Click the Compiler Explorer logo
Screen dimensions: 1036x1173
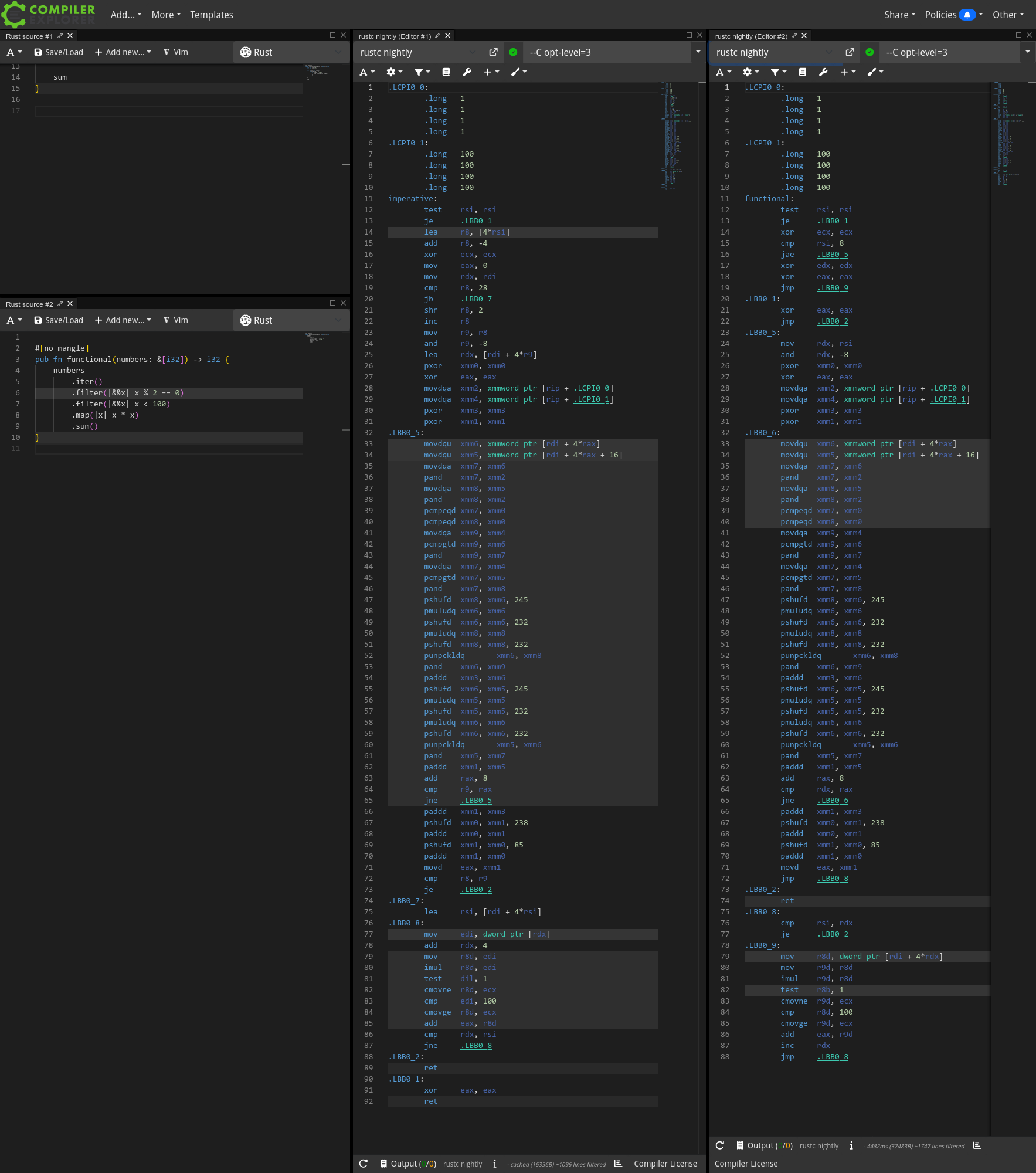(x=48, y=14)
